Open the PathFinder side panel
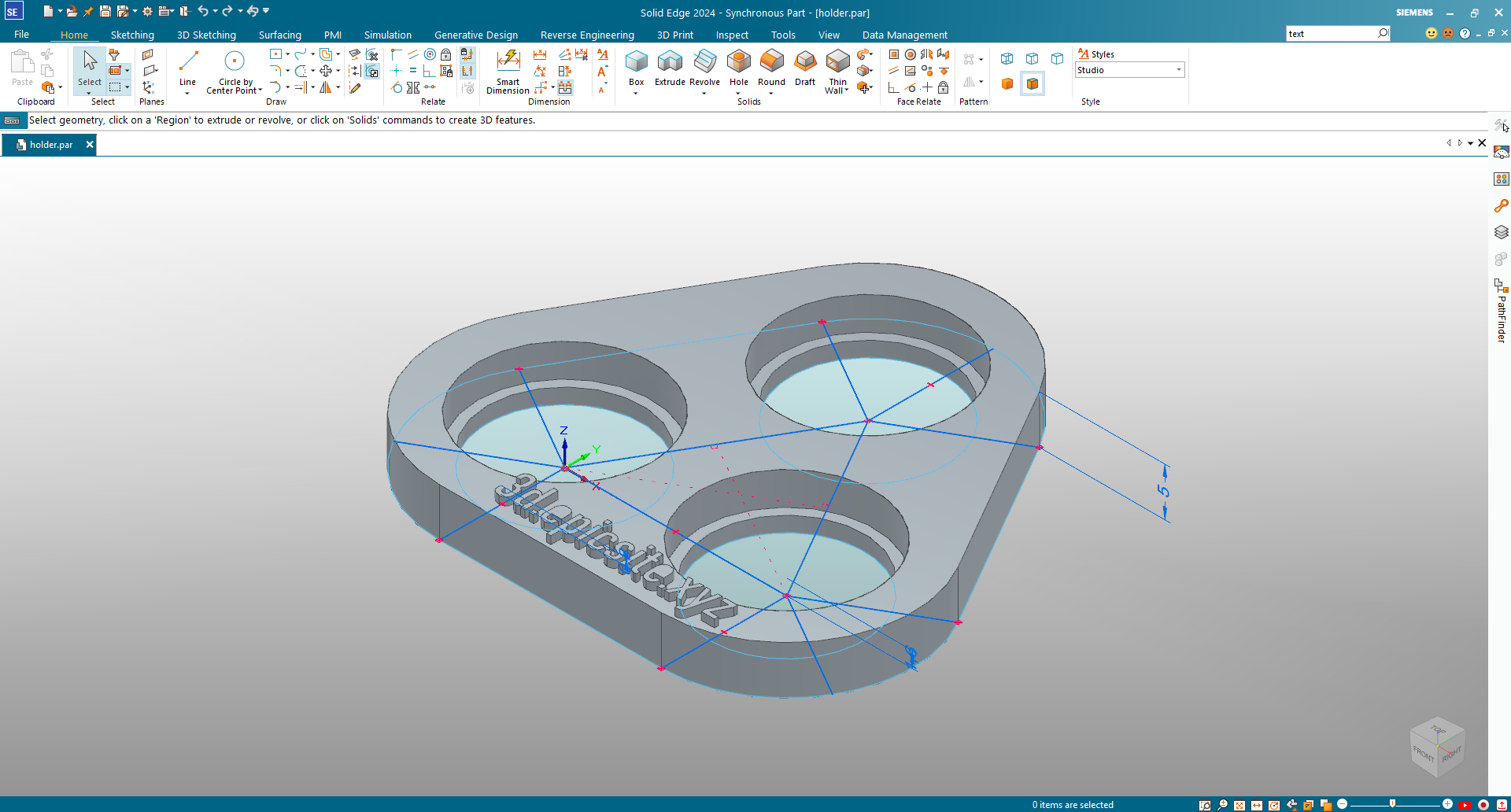Screen dimensions: 1511x812 (1502, 311)
